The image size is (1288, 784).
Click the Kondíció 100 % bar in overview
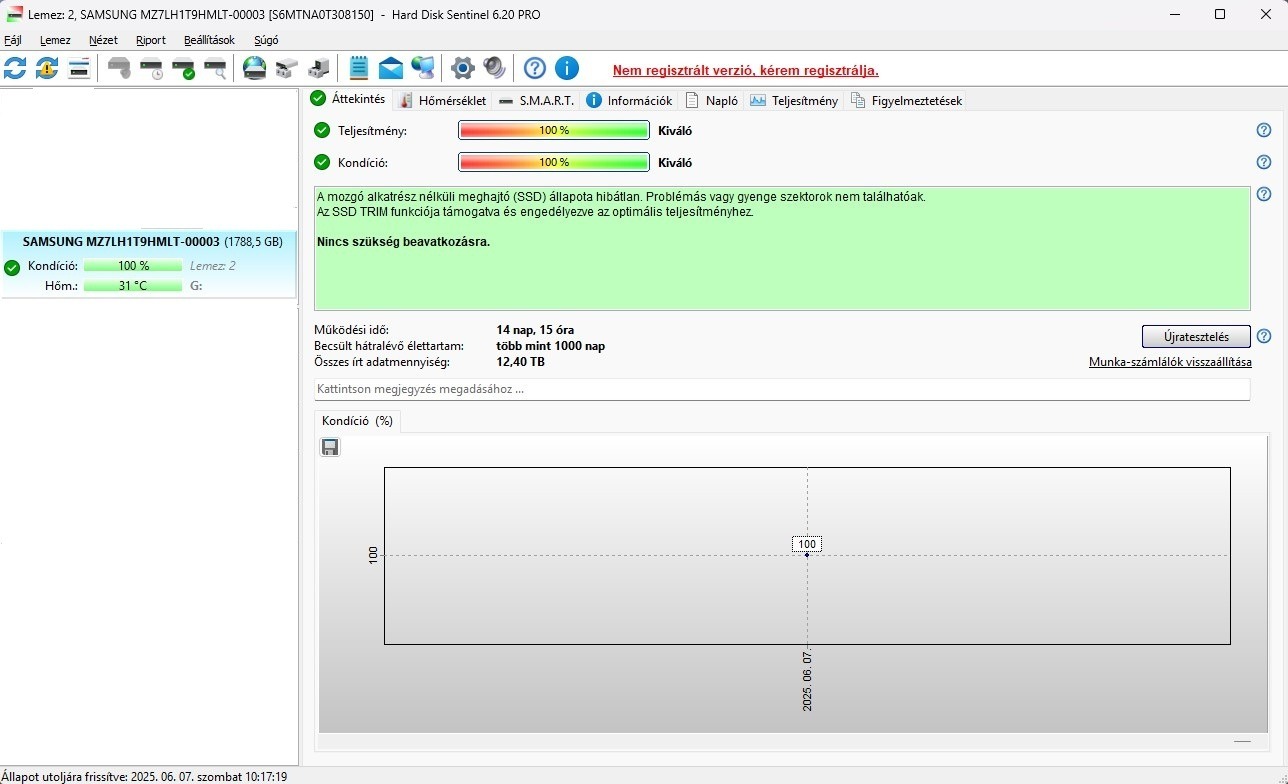coord(554,162)
